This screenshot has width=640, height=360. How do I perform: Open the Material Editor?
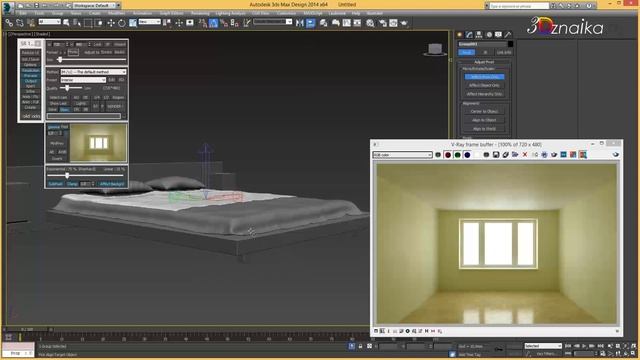click(370, 23)
